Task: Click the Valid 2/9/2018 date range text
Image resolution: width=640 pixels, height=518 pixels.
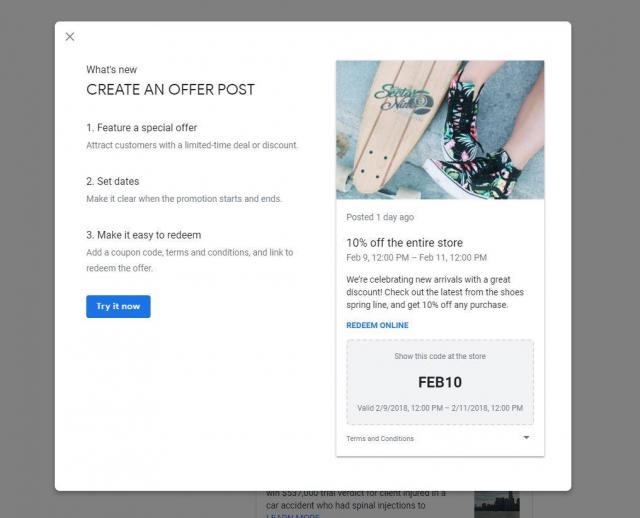Action: [x=440, y=408]
